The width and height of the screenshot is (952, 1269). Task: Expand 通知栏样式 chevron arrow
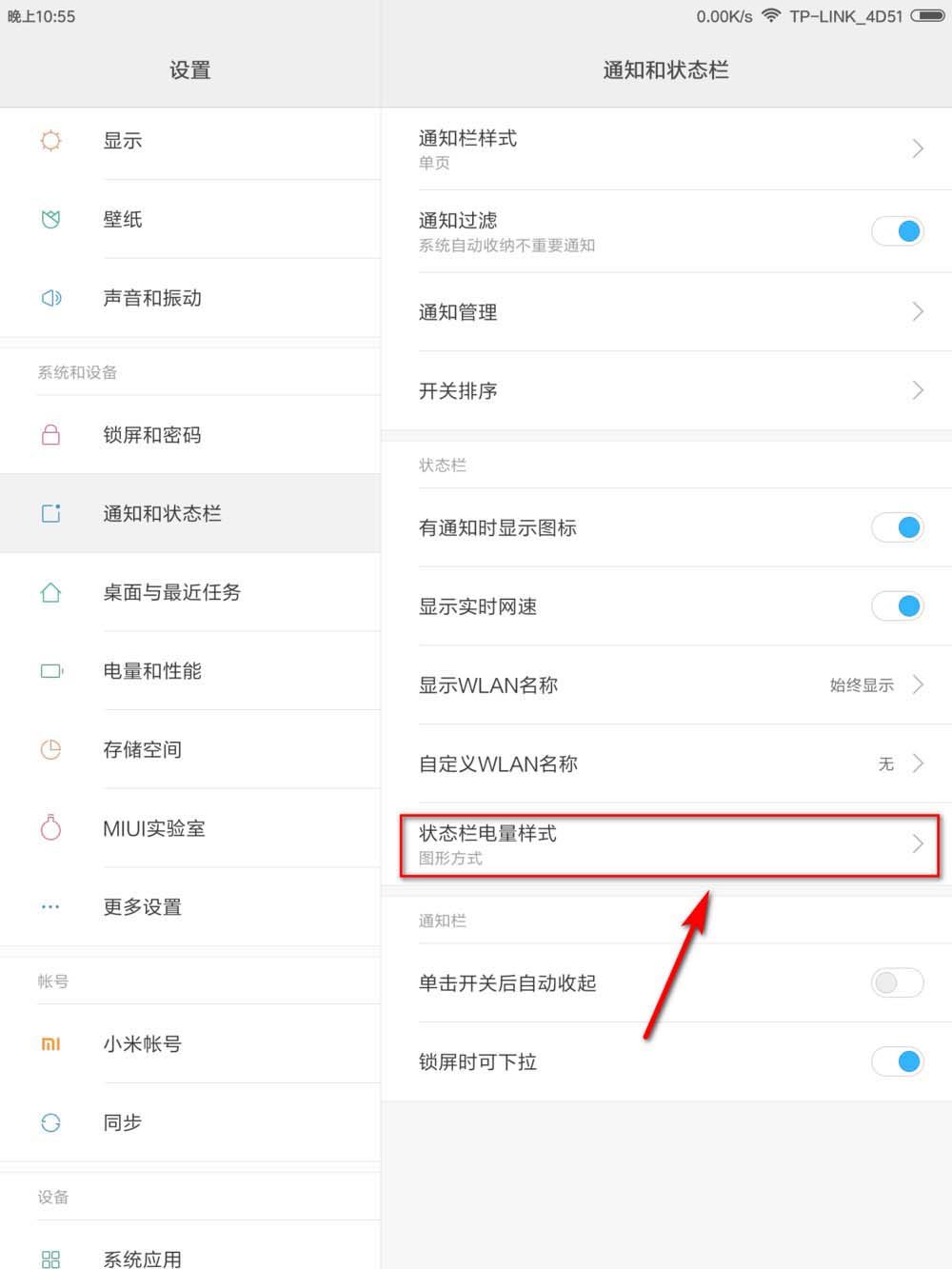pos(918,149)
